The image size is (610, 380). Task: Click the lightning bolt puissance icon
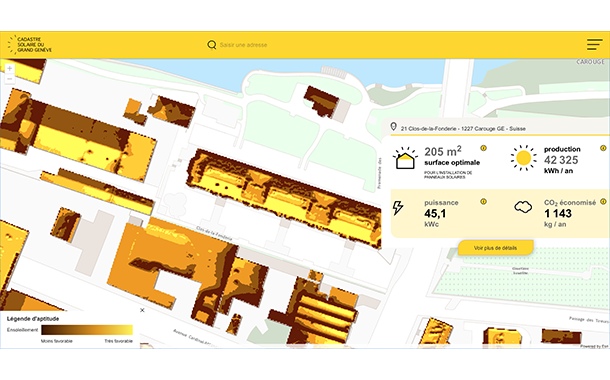(x=398, y=208)
